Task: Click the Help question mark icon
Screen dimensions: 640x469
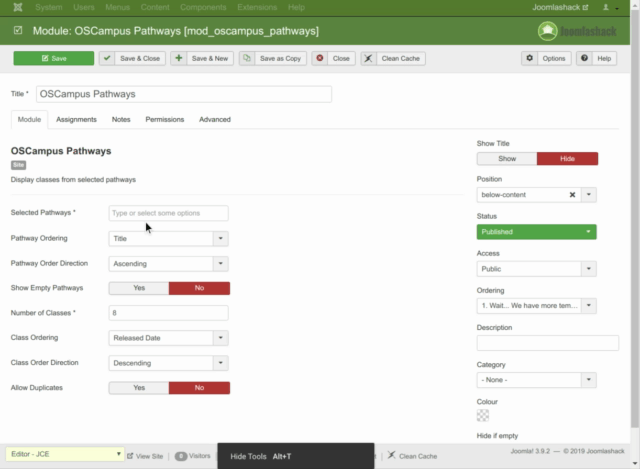Action: [x=584, y=58]
